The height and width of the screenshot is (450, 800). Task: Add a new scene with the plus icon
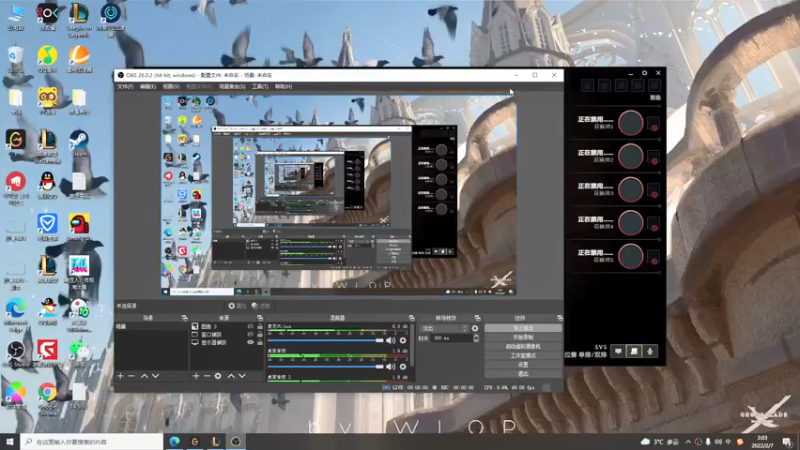pyautogui.click(x=120, y=376)
